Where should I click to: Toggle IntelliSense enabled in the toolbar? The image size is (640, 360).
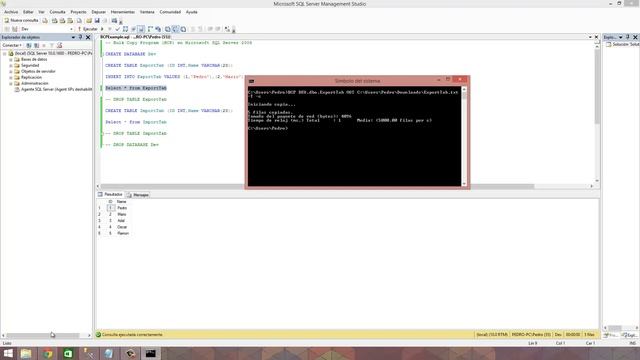click(x=141, y=29)
